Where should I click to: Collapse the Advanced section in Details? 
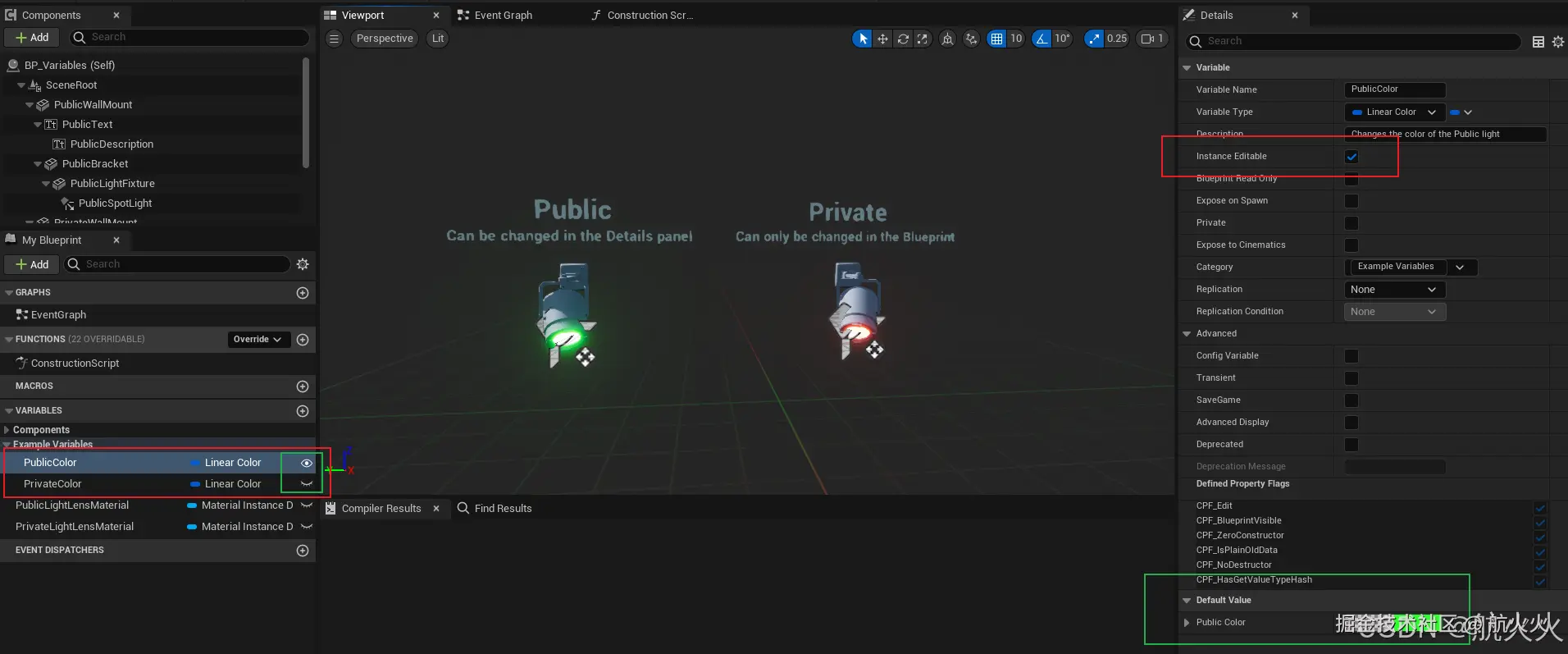point(1187,334)
